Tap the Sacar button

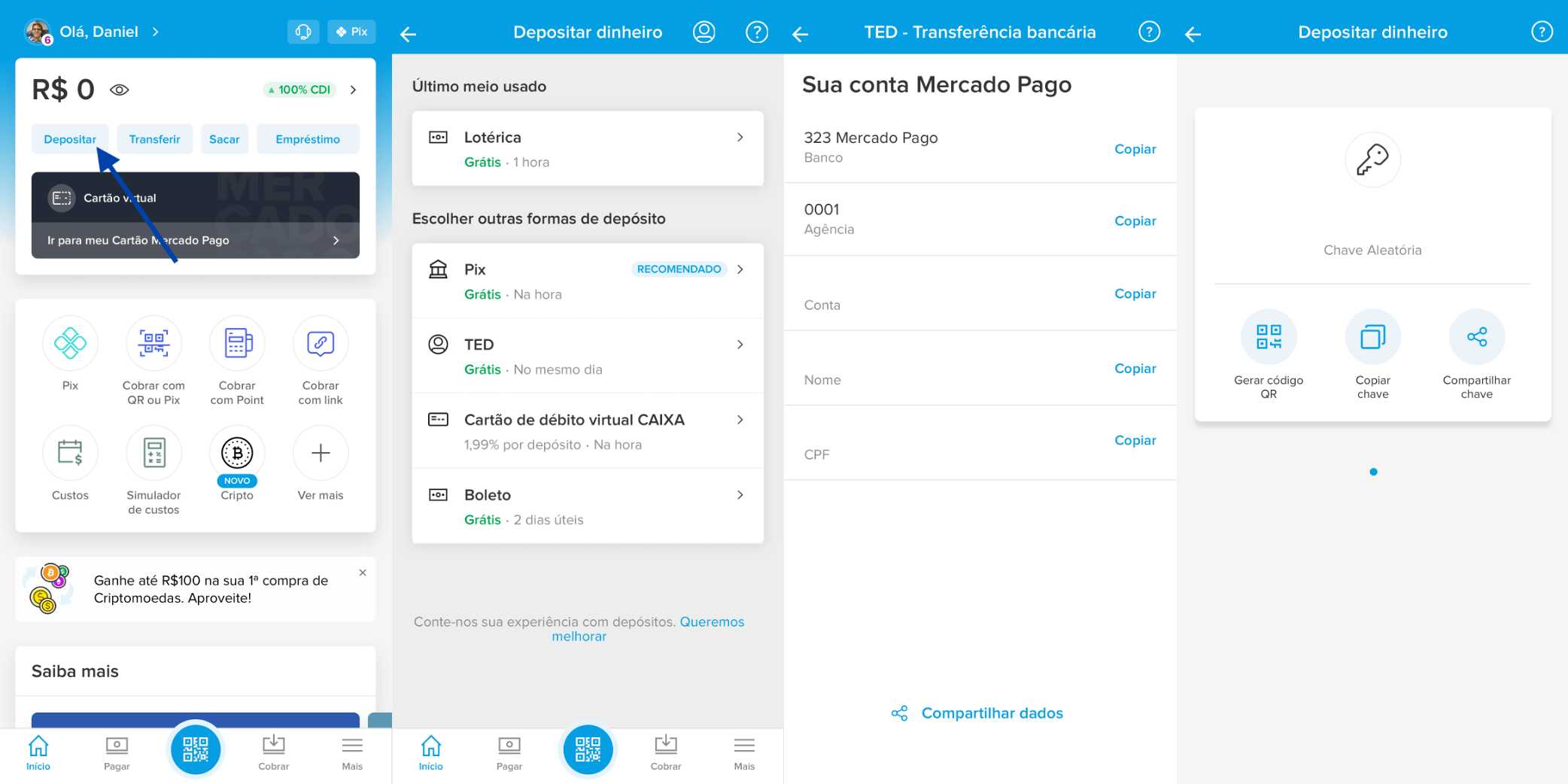(x=224, y=139)
